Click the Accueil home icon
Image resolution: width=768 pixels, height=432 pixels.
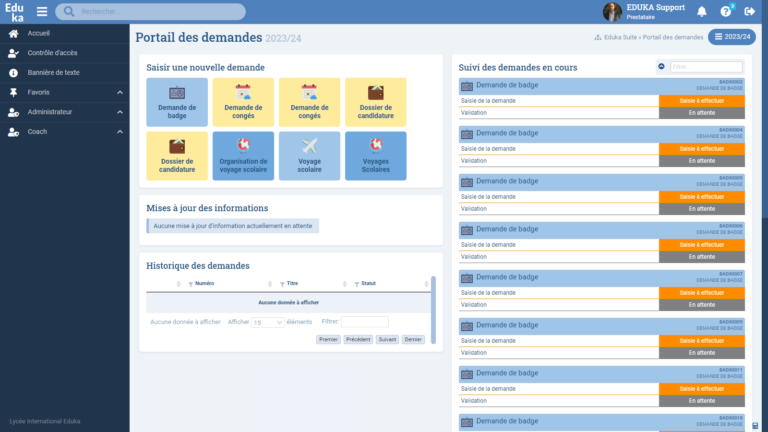click(13, 33)
